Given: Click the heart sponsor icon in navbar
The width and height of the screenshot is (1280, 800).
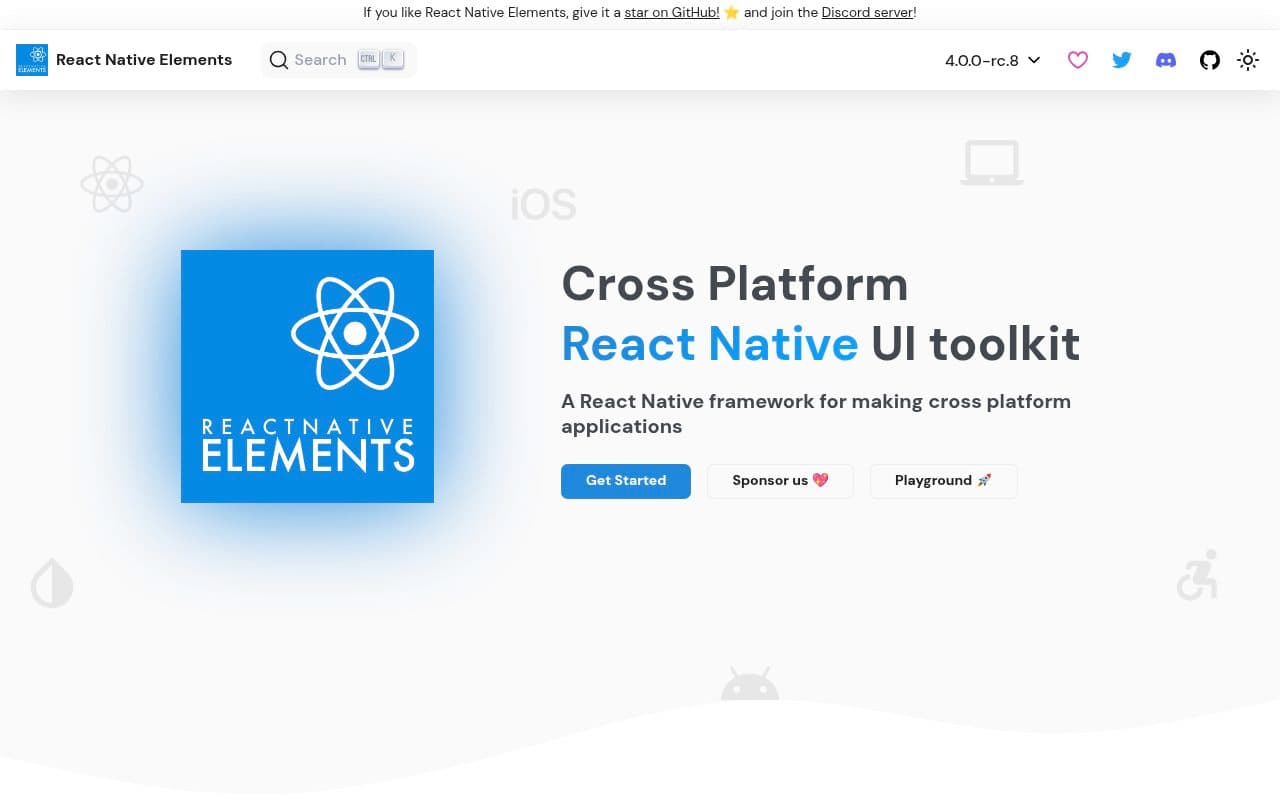Looking at the screenshot, I should click(1078, 60).
